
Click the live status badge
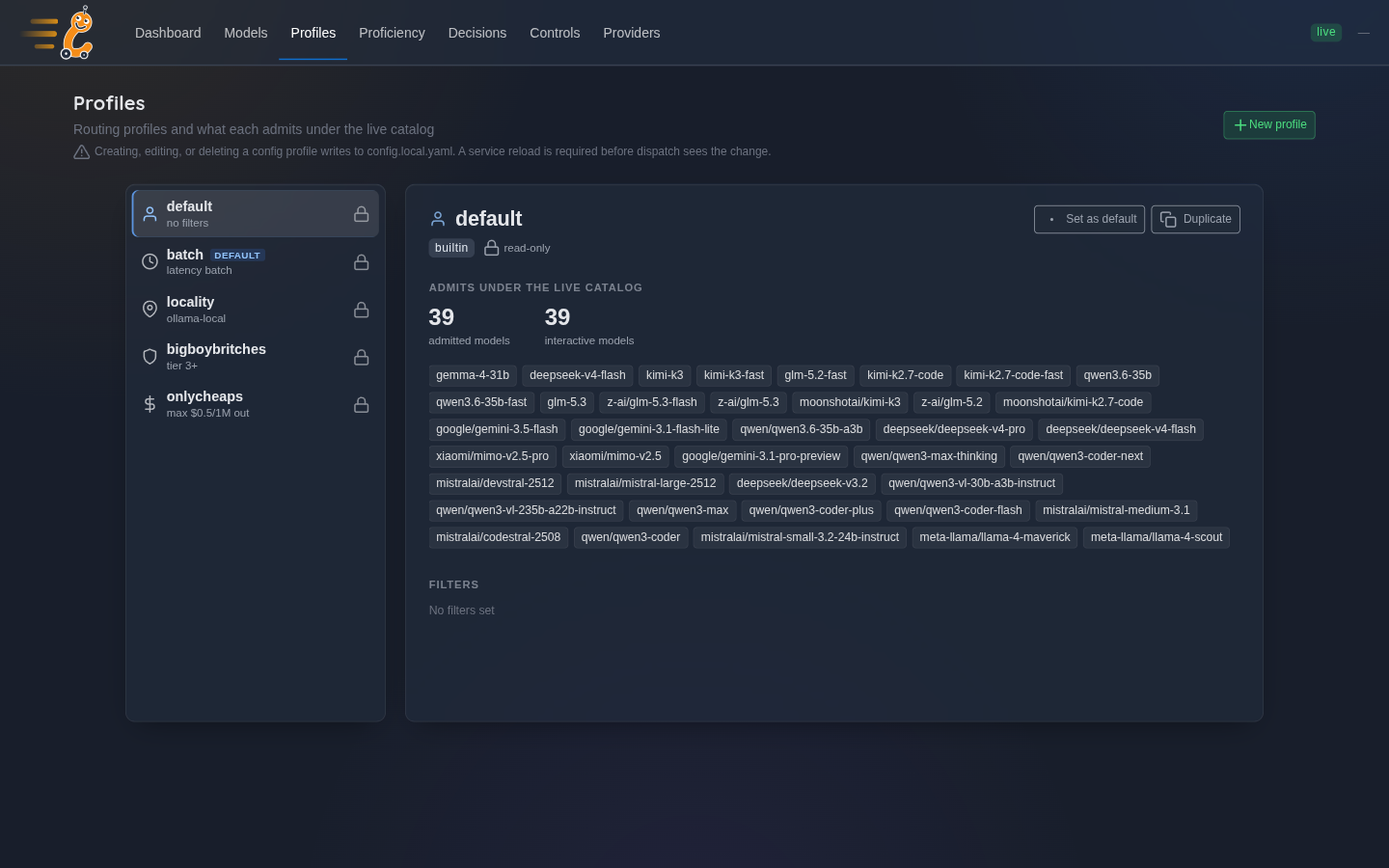pyautogui.click(x=1326, y=32)
